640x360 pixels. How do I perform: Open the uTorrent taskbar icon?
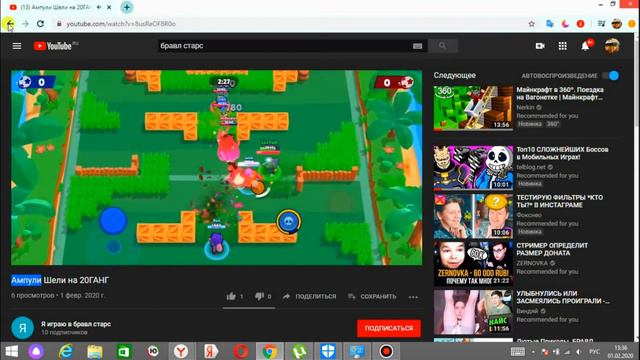(300, 351)
